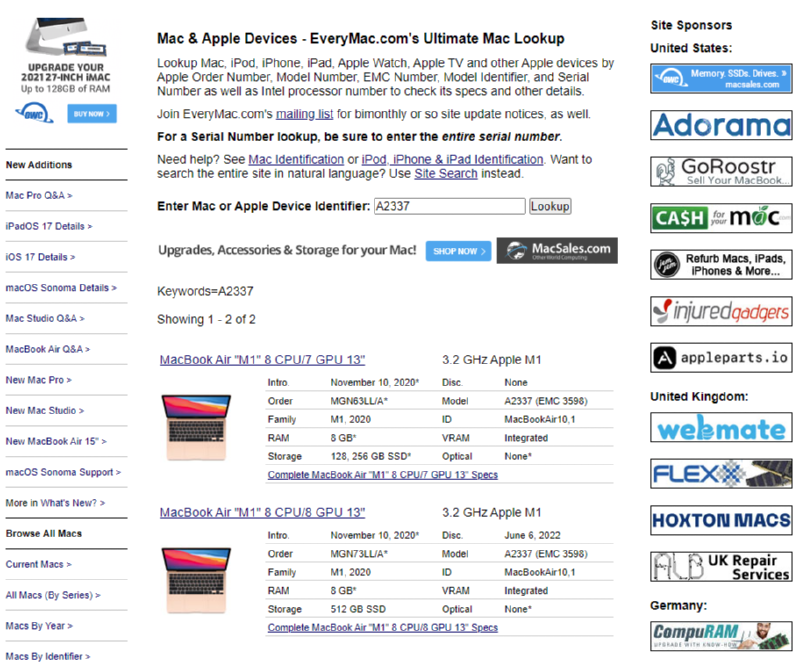Open the Mac Pro Q&A sidebar item
The height and width of the screenshot is (663, 800).
[39, 196]
